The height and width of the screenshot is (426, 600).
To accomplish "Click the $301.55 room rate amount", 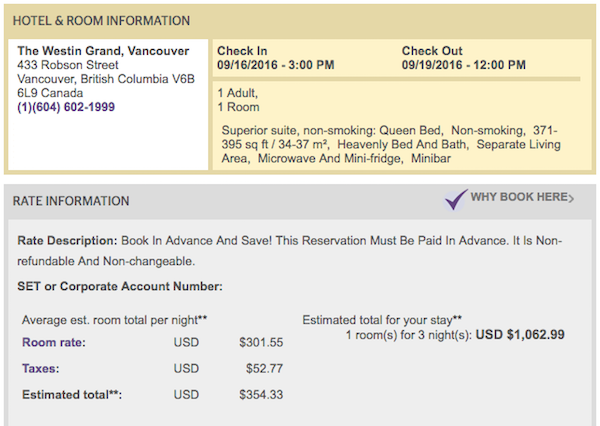I will pos(261,342).
